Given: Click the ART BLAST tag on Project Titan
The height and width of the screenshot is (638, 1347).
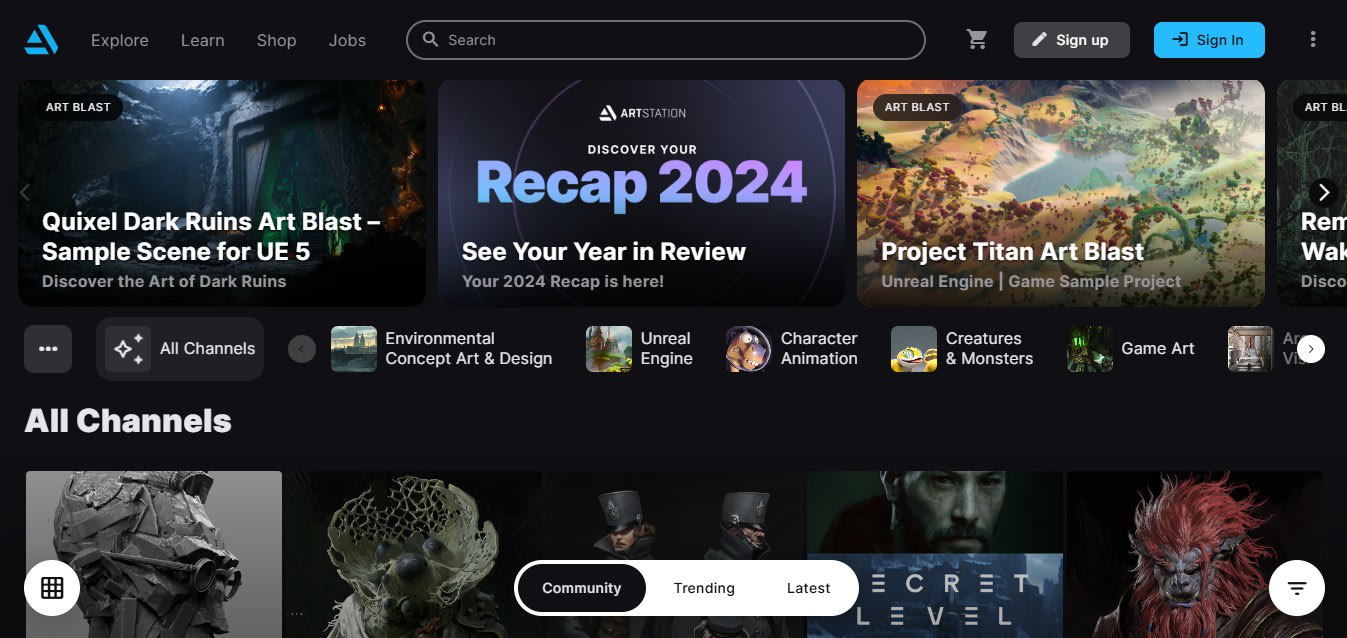Looking at the screenshot, I should click(x=917, y=107).
